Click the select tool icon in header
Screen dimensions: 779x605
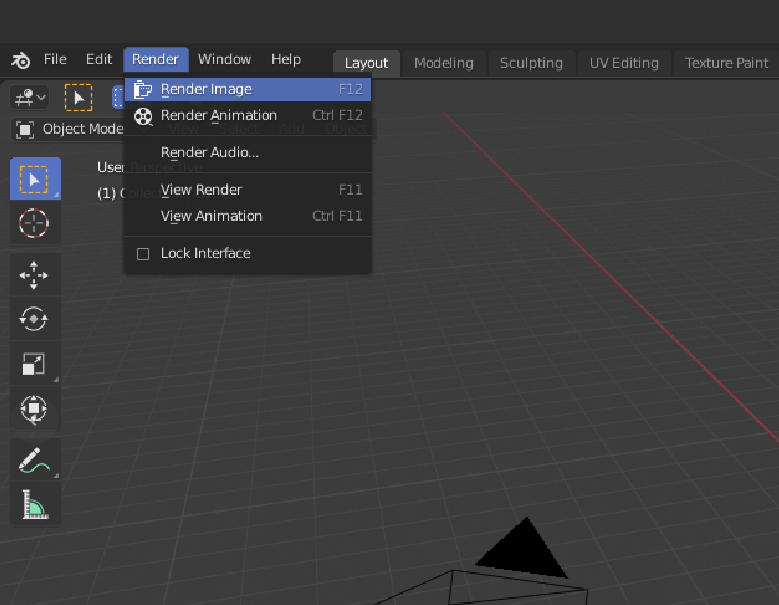(x=78, y=97)
